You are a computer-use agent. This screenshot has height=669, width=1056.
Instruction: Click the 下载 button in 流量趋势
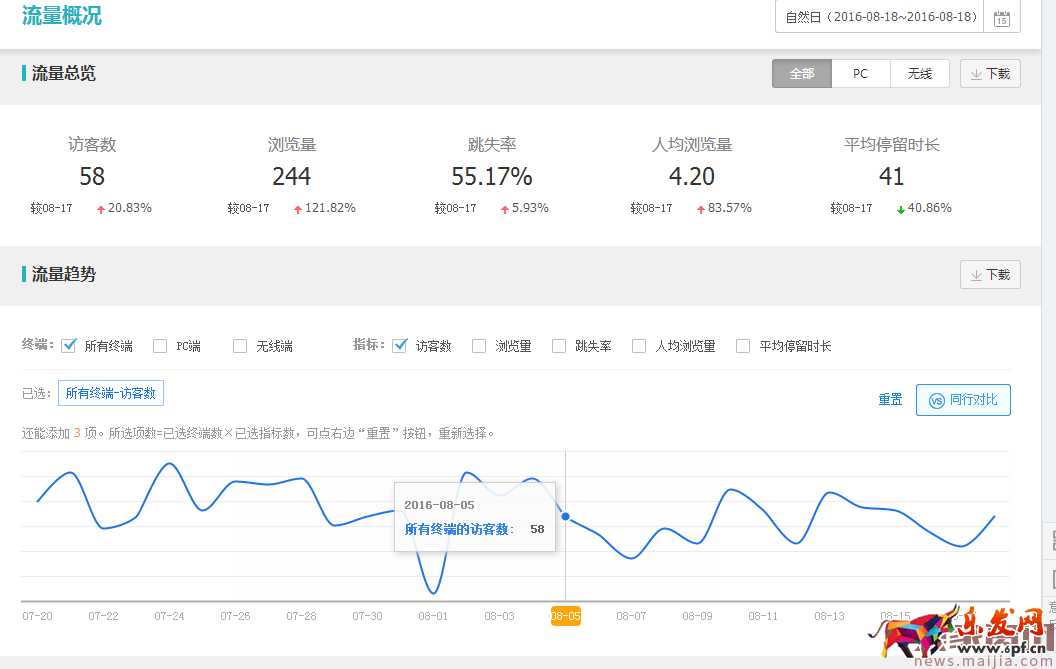[x=990, y=275]
